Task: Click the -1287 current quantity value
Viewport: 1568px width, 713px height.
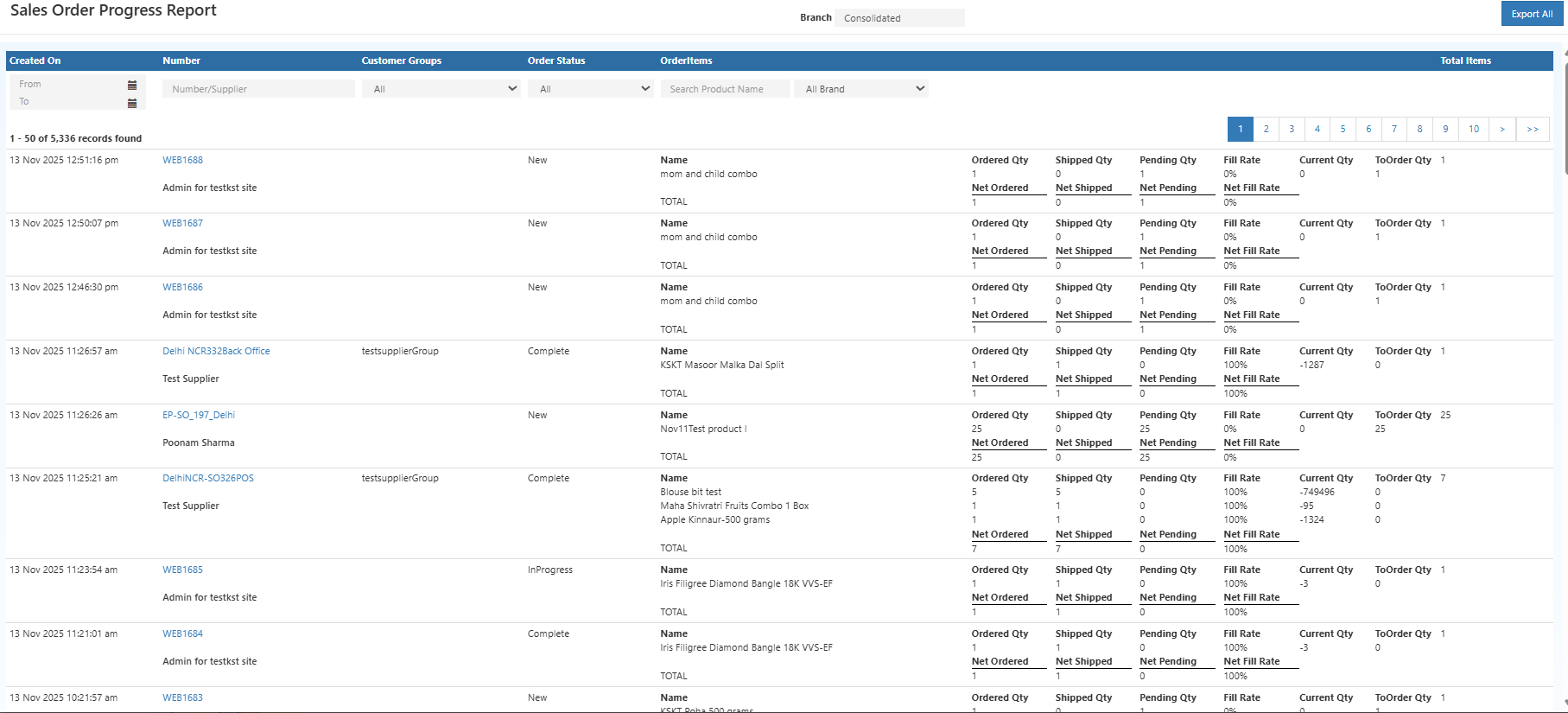Action: click(x=1312, y=365)
